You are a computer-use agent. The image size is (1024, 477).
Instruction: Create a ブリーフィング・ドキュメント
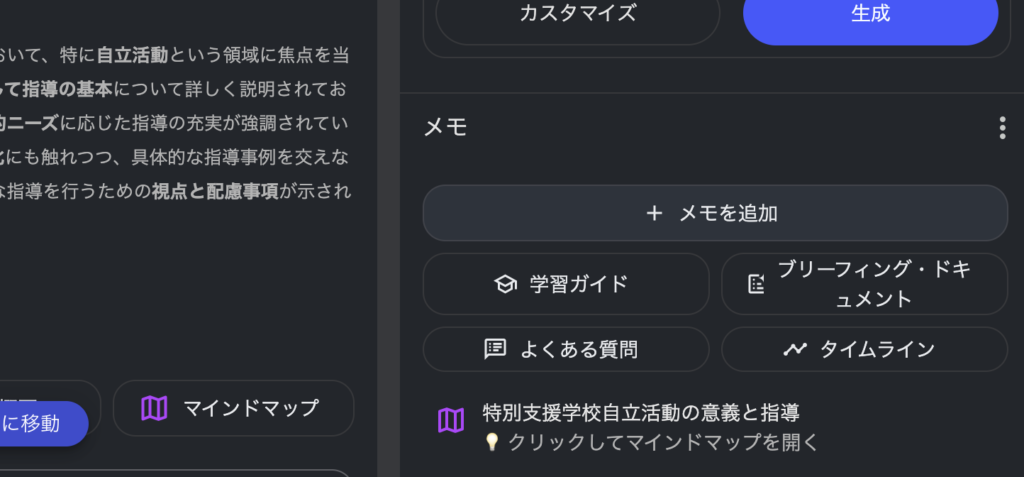coord(864,284)
